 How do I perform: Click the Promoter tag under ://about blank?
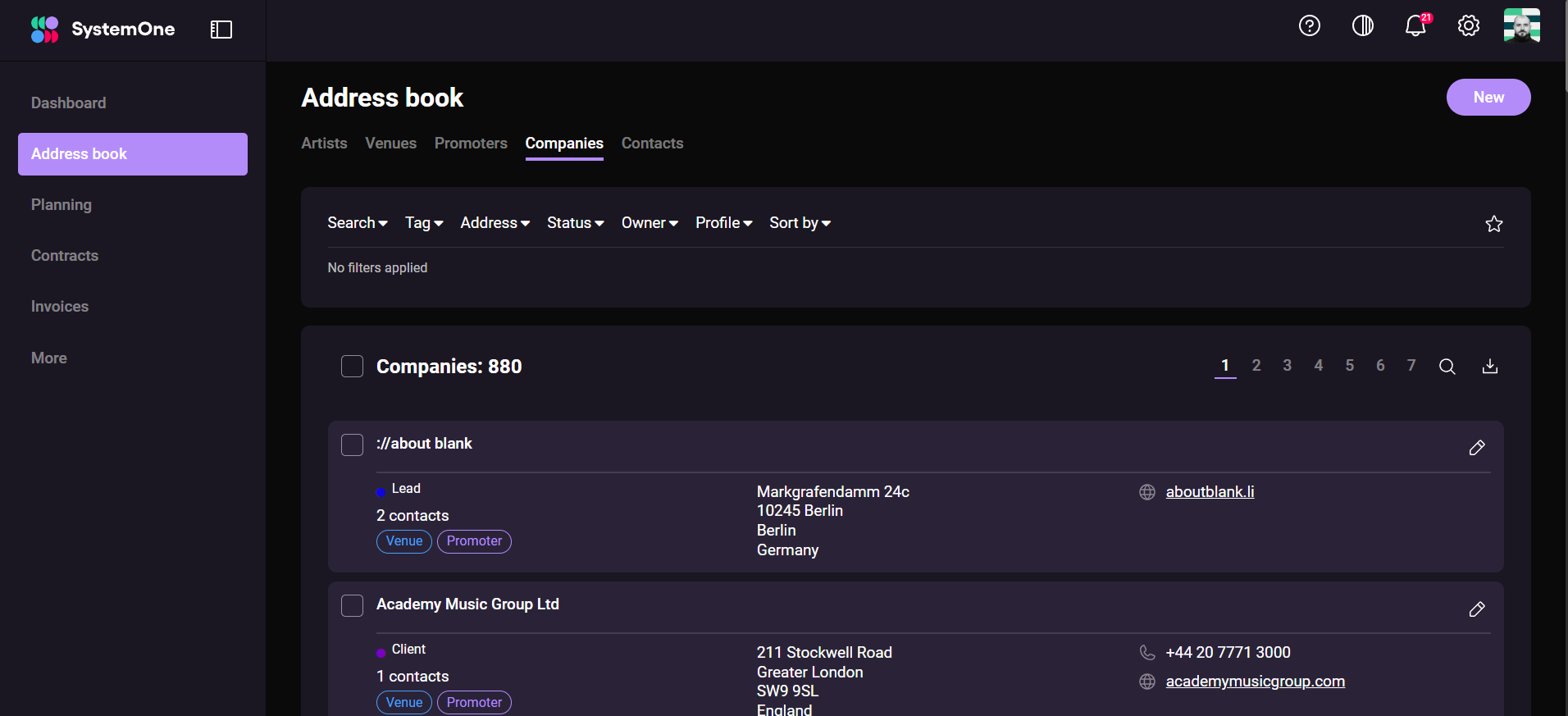[x=474, y=541]
